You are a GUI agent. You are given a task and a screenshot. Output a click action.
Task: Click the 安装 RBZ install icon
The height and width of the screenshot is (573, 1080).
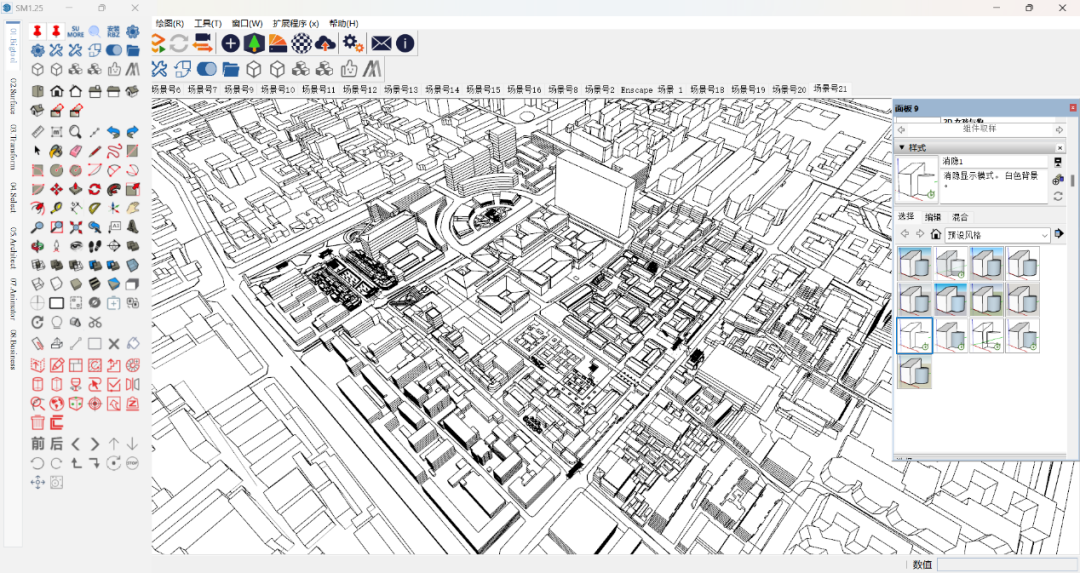click(x=114, y=32)
